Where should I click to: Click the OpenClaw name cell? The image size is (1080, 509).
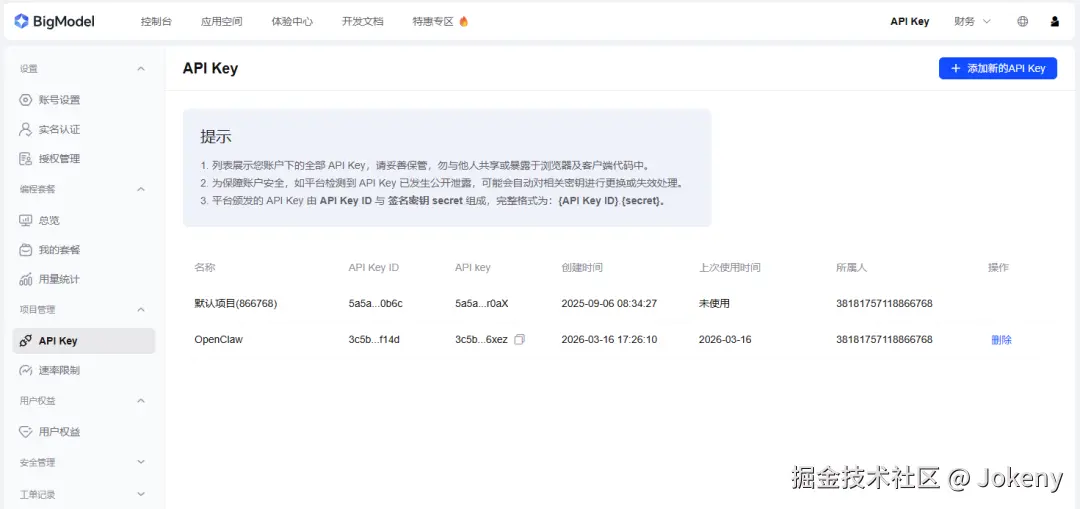pos(218,340)
